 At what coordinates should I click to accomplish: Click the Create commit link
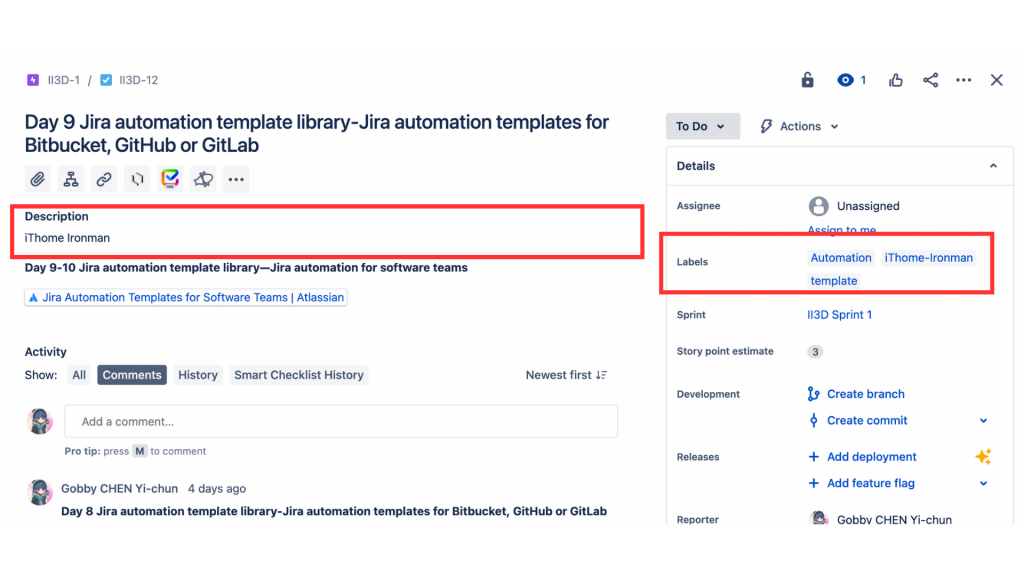(x=867, y=421)
